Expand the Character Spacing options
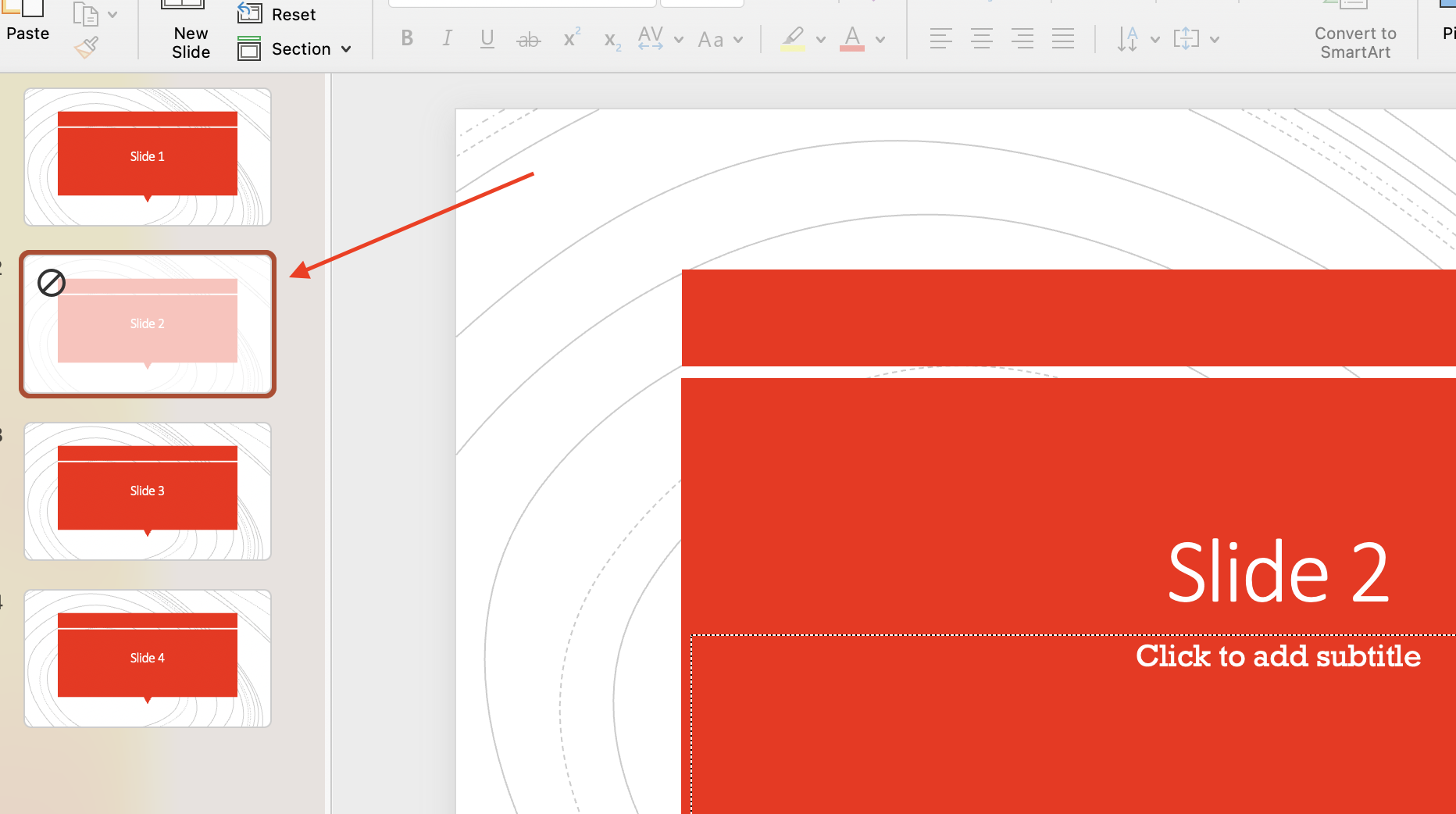This screenshot has width=1456, height=814. pyautogui.click(x=678, y=39)
